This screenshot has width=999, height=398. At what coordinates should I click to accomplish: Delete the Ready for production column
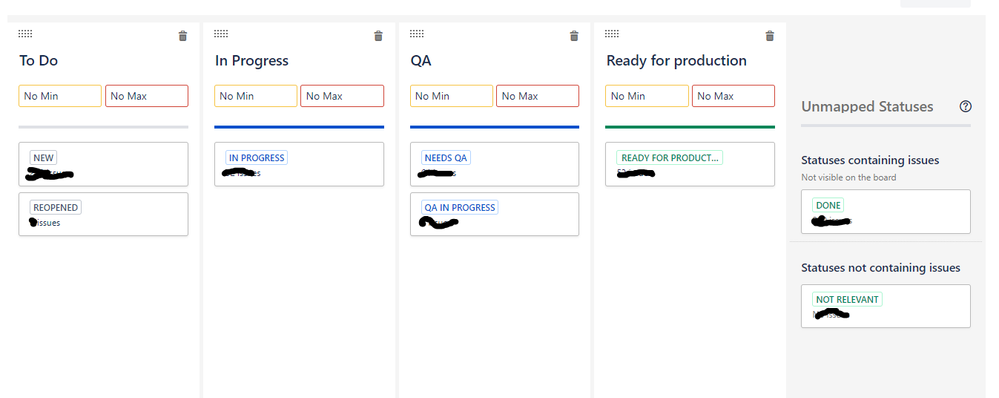pyautogui.click(x=770, y=36)
